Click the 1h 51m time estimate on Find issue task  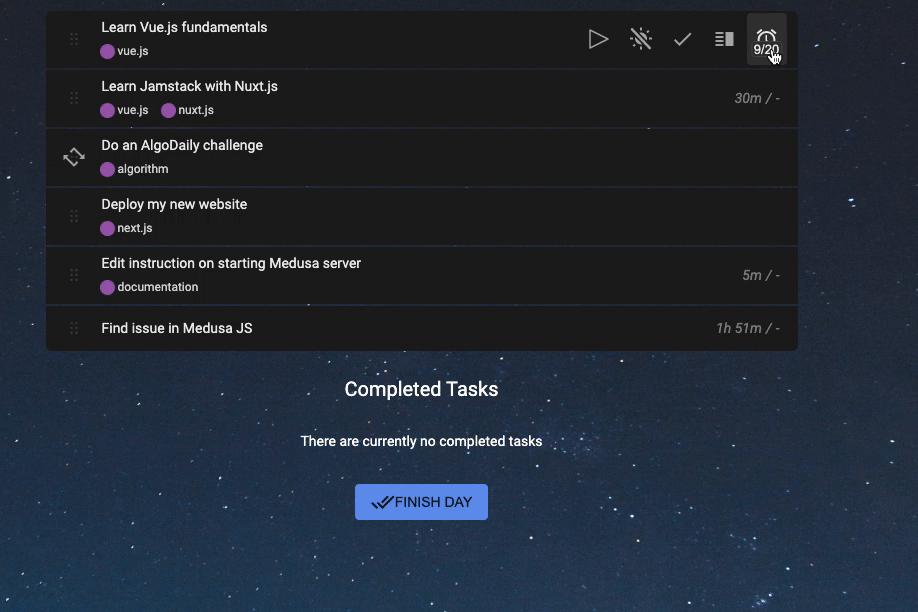coord(748,327)
